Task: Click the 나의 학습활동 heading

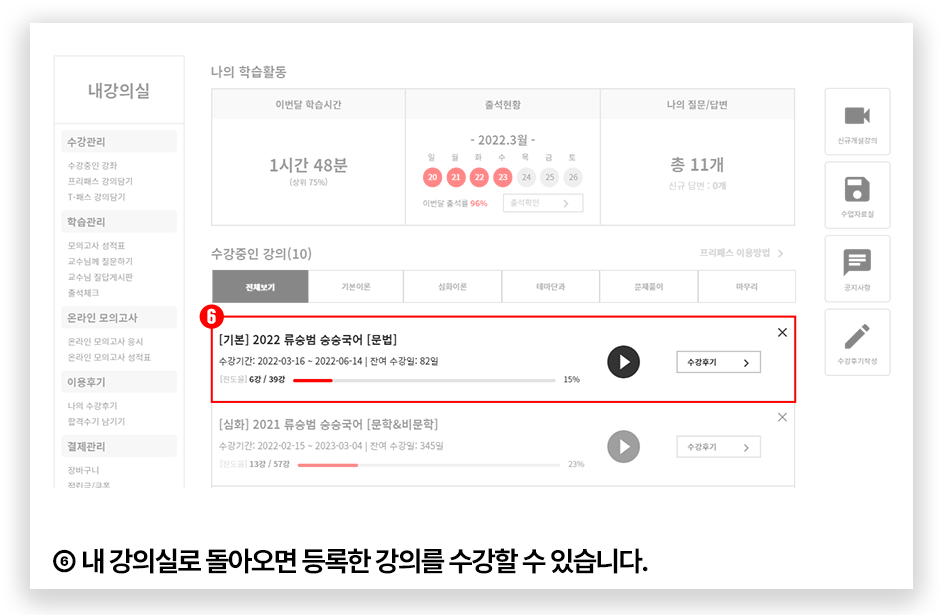Action: (x=249, y=72)
